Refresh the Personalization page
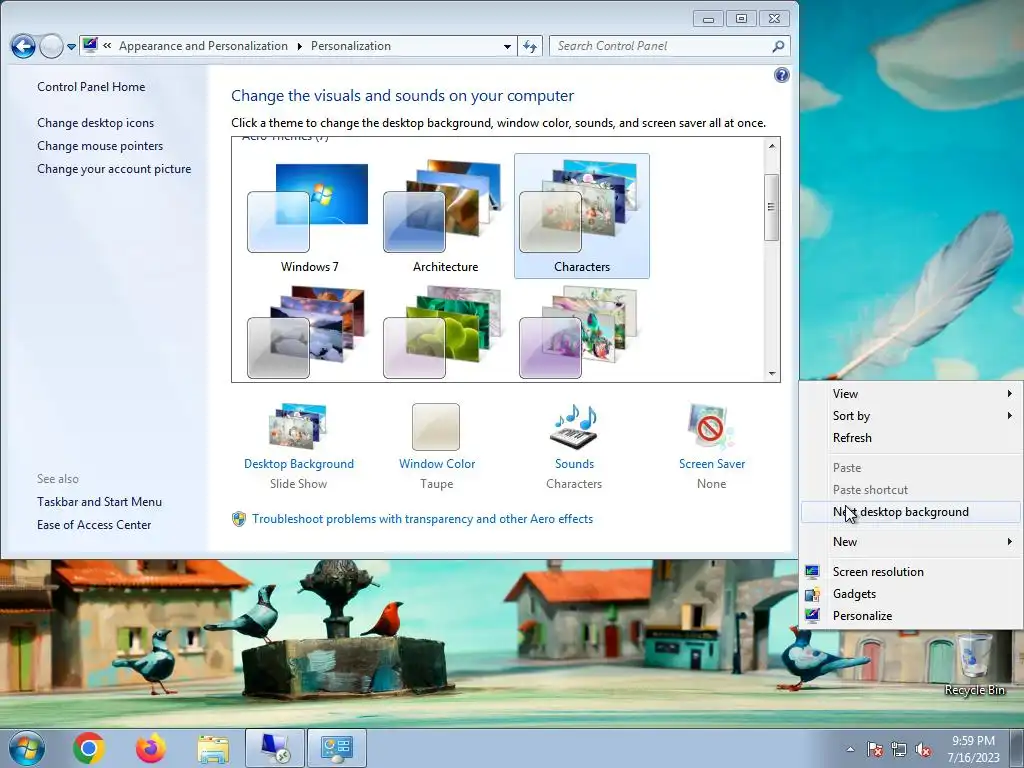 [x=530, y=46]
